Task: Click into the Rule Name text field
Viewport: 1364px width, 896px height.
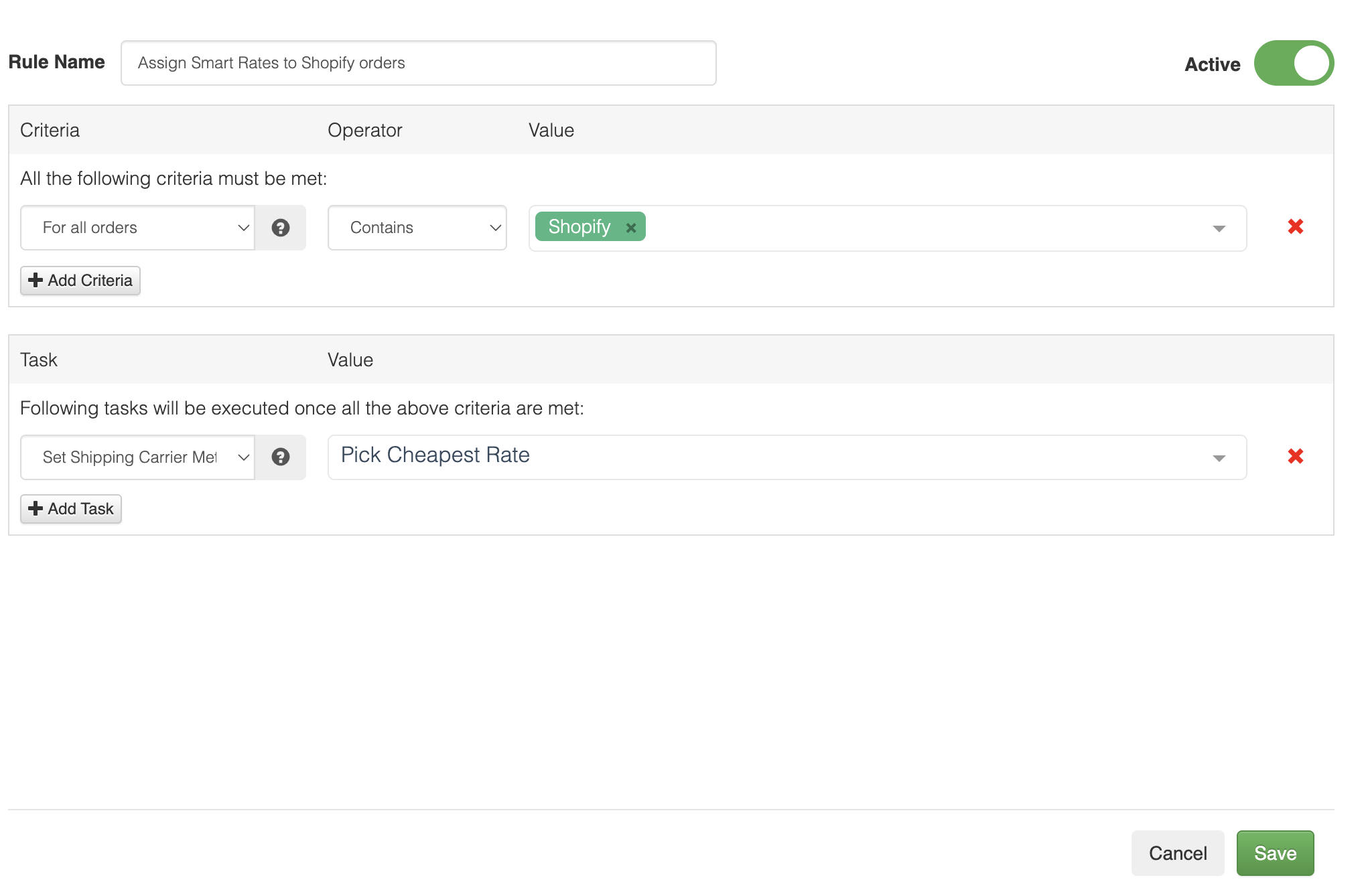Action: (418, 63)
